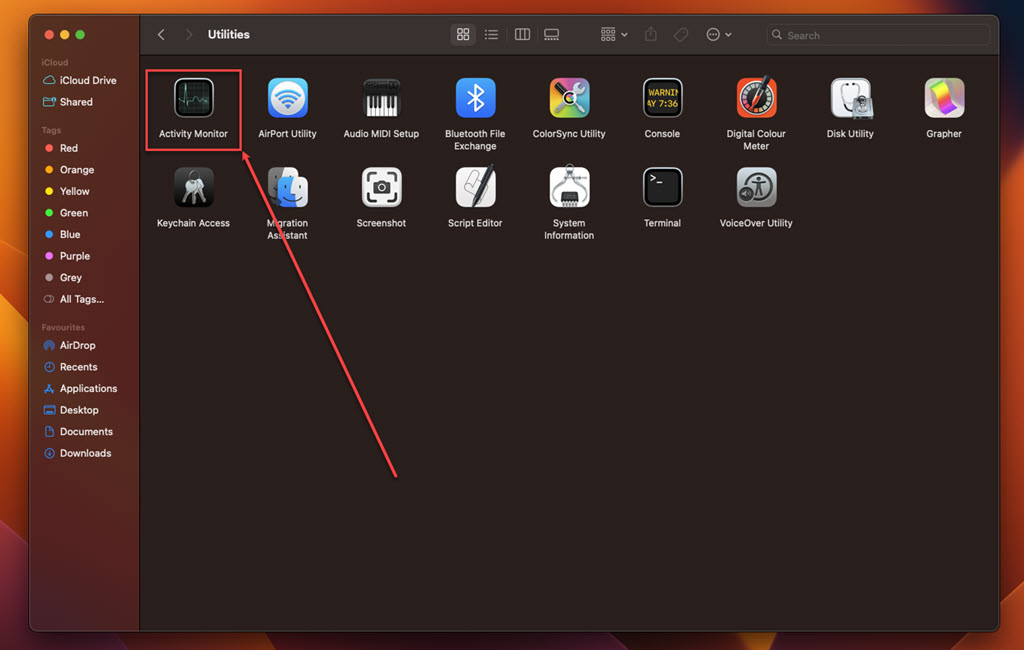Select the Blue tag
1024x650 pixels.
[62, 235]
